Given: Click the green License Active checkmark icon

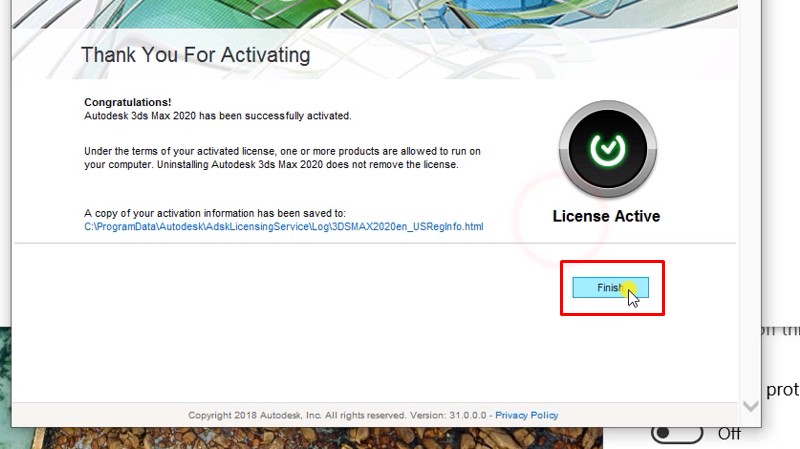Looking at the screenshot, I should point(606,149).
